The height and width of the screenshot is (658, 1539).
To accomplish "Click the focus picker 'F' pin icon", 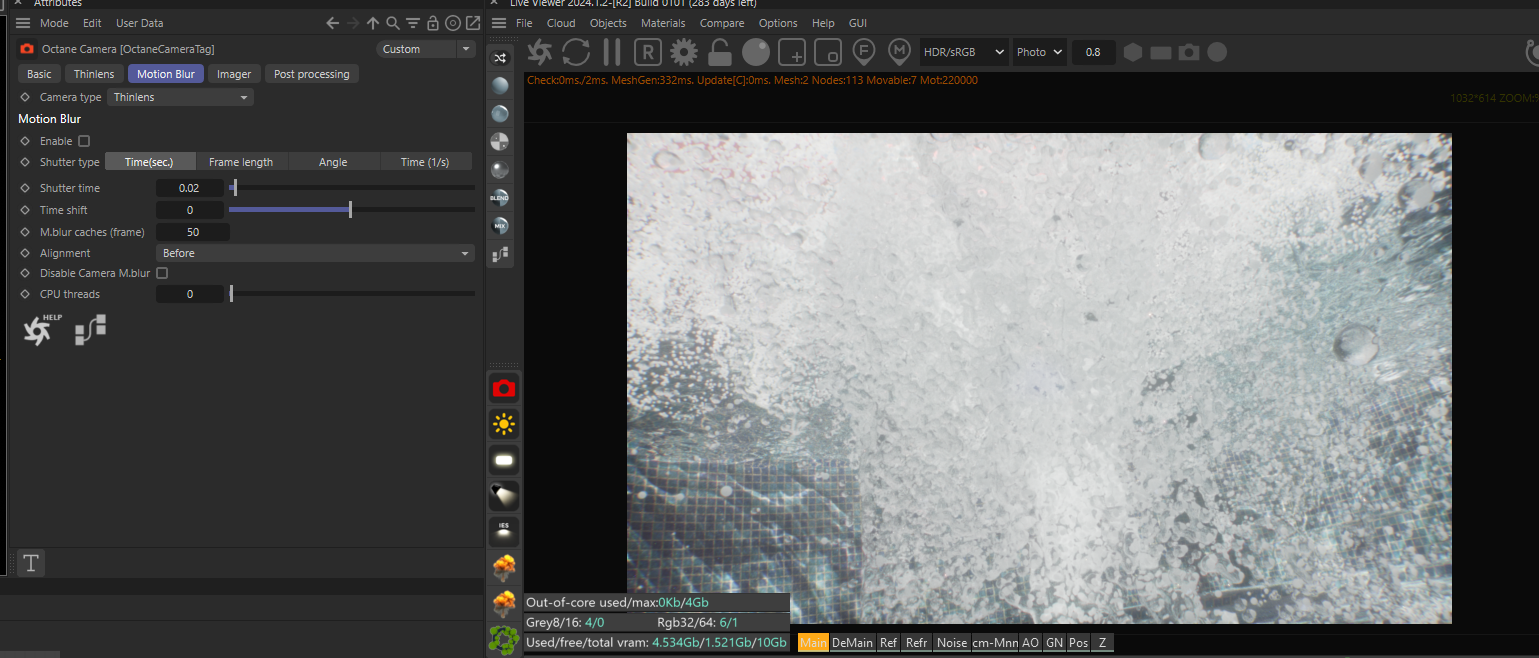I will click(864, 52).
